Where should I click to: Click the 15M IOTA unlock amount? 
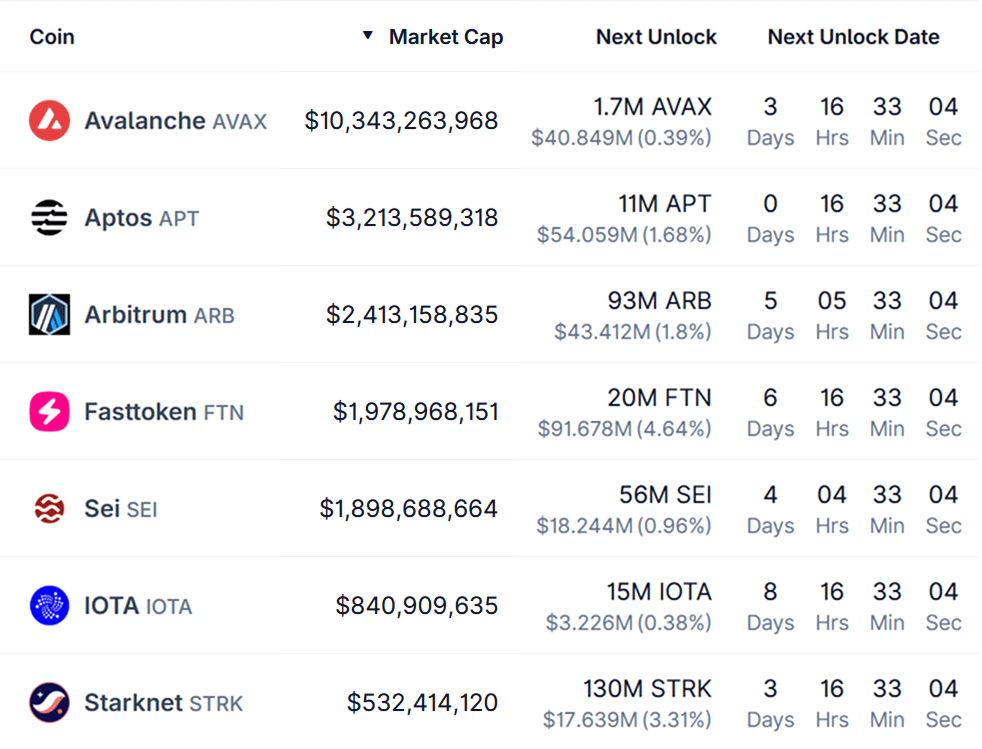click(x=659, y=592)
